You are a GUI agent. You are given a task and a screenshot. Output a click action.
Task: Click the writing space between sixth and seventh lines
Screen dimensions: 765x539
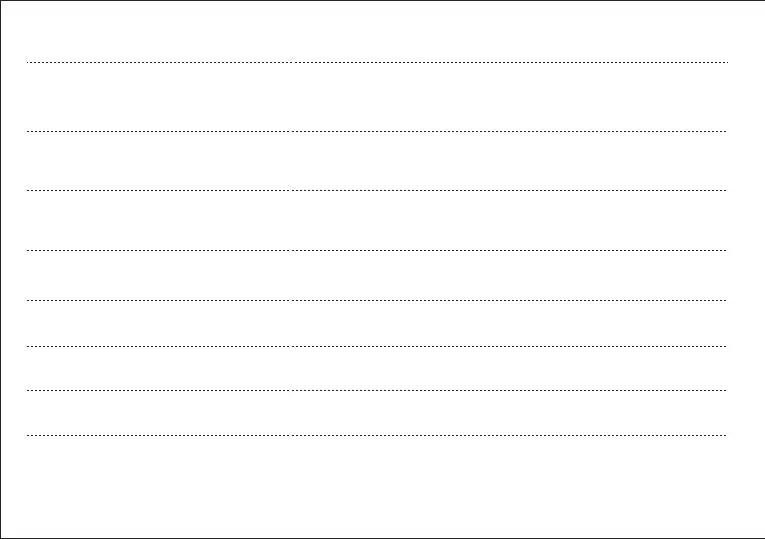coord(377,368)
